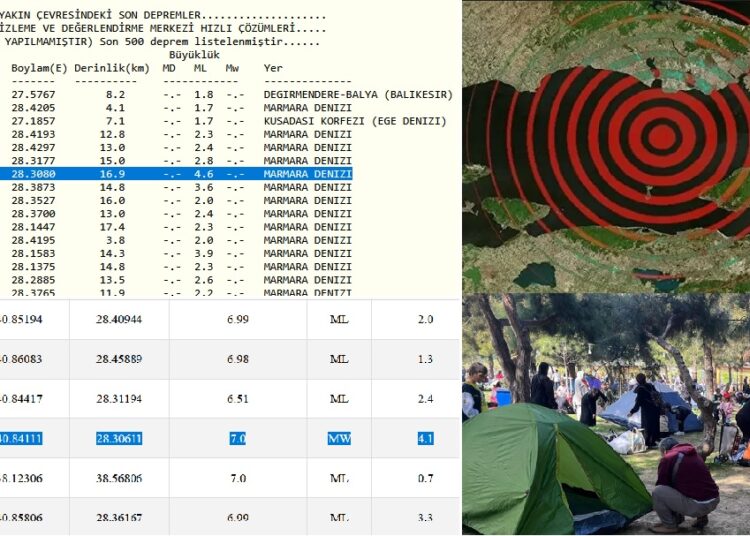Click highlighted depth value 16.9

pyautogui.click(x=112, y=174)
